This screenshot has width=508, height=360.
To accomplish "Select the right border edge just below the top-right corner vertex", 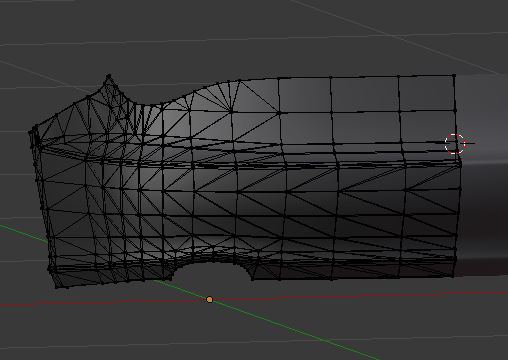I will coord(455,93).
